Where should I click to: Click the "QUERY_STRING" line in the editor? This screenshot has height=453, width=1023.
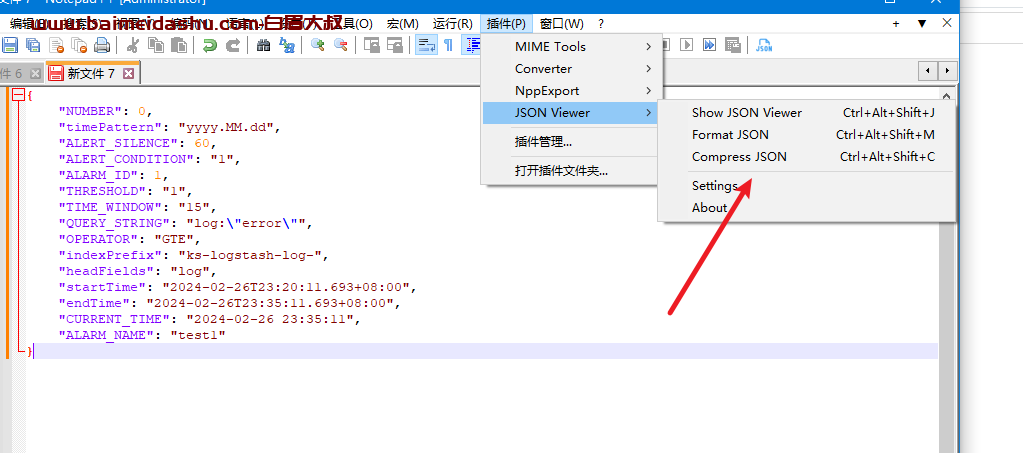[186, 223]
